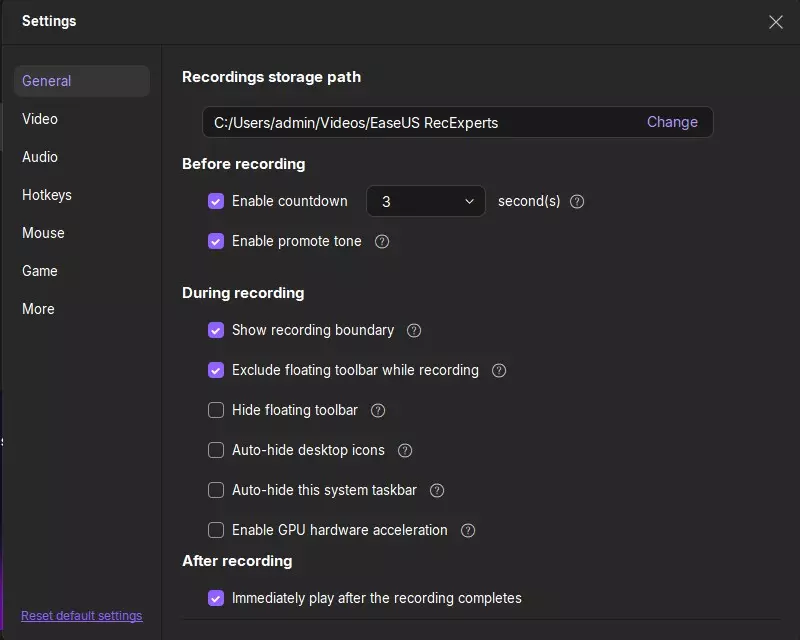Disable Show recording boundary
Image resolution: width=800 pixels, height=640 pixels.
216,330
